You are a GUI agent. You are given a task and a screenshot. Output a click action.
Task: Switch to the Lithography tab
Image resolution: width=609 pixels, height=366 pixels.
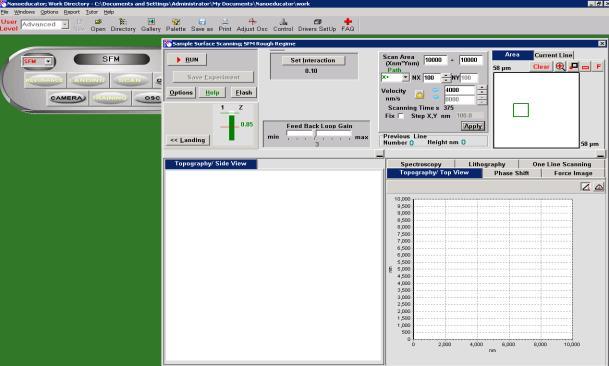(487, 164)
